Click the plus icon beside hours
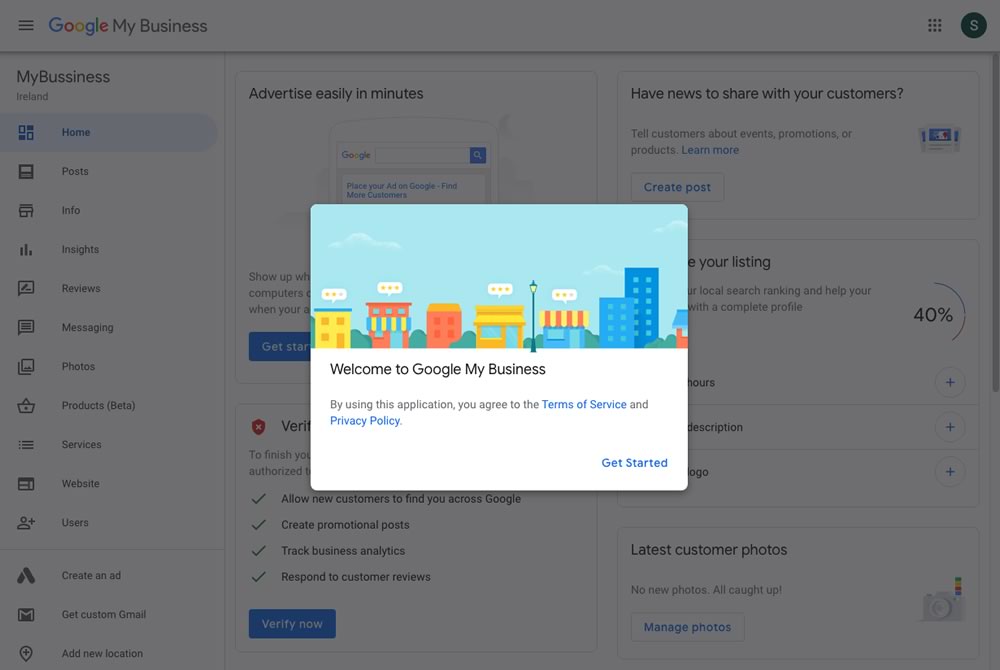Viewport: 1000px width, 670px height. [x=950, y=382]
